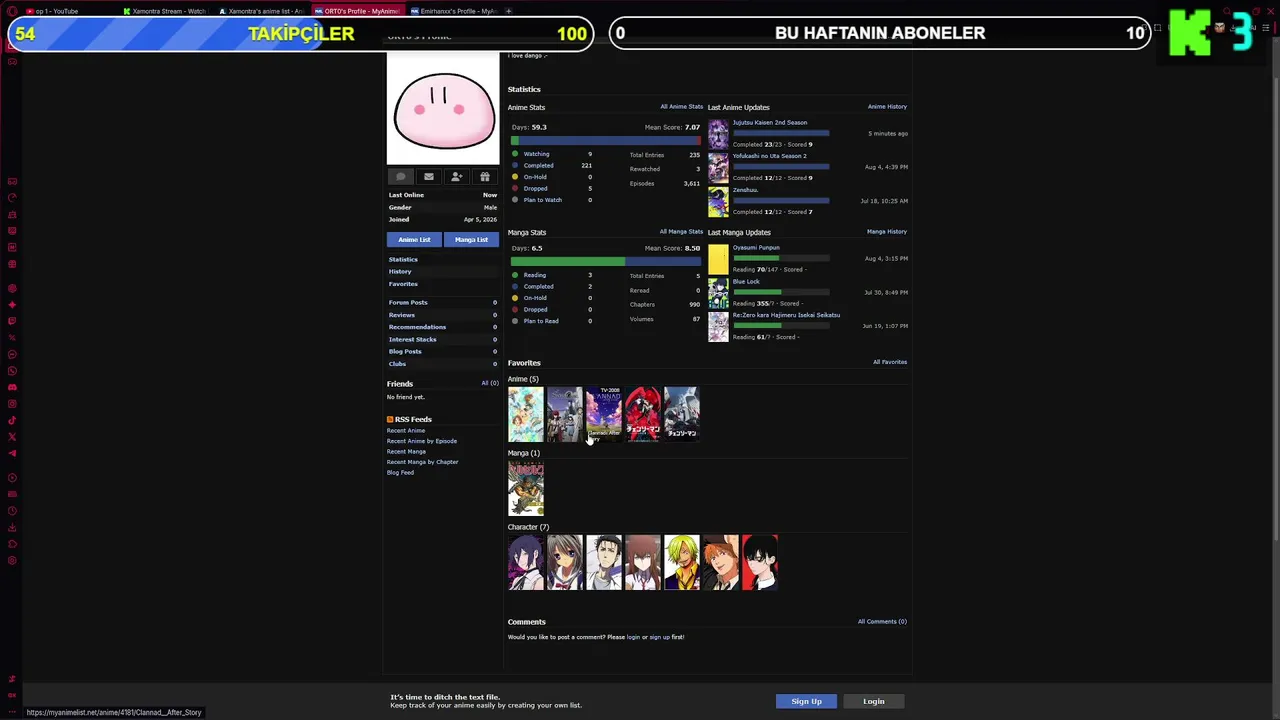Open the Oyasumi Punpun manga link
This screenshot has height=720, width=1280.
(x=756, y=248)
